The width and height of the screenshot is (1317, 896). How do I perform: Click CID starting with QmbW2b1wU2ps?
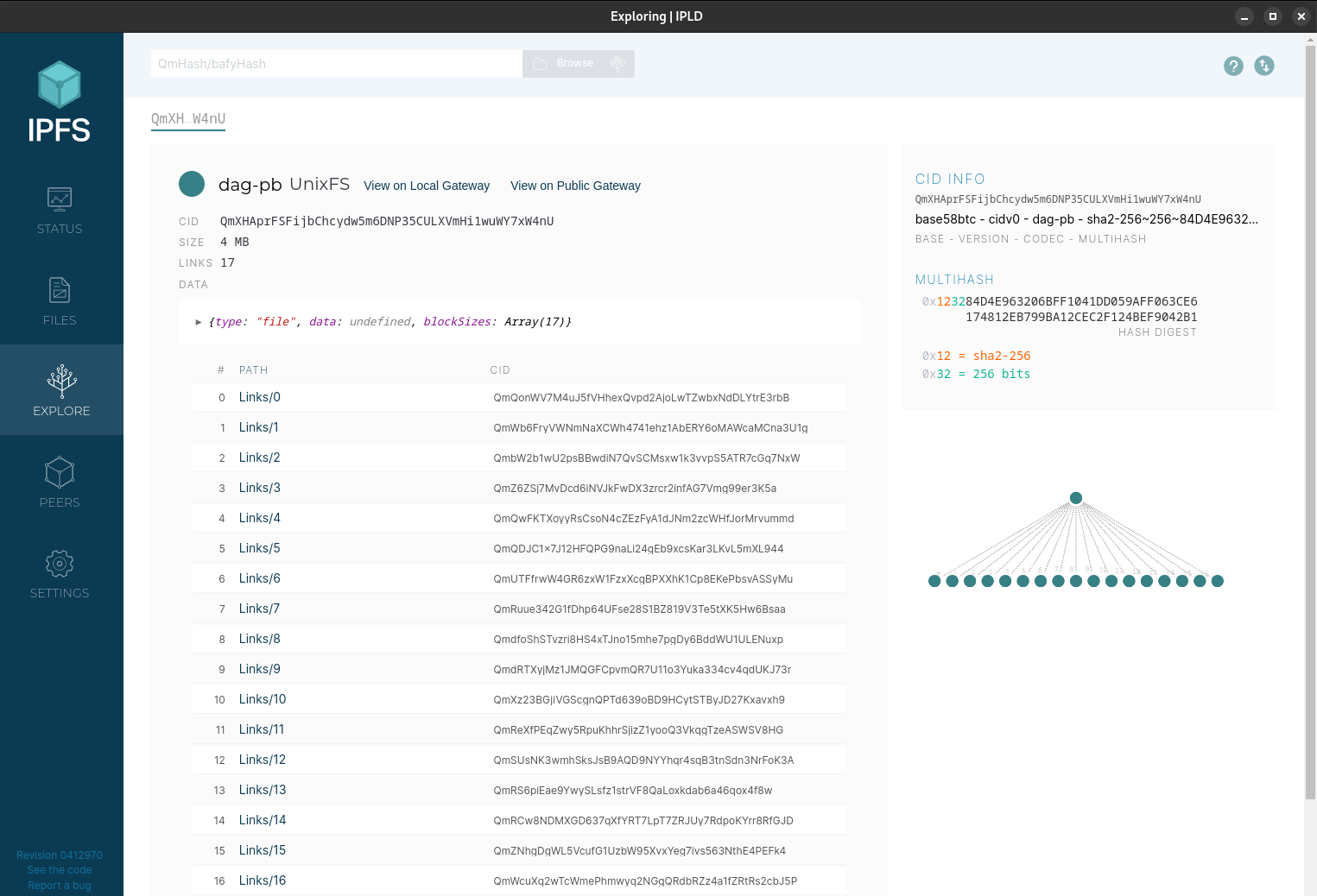(x=647, y=458)
